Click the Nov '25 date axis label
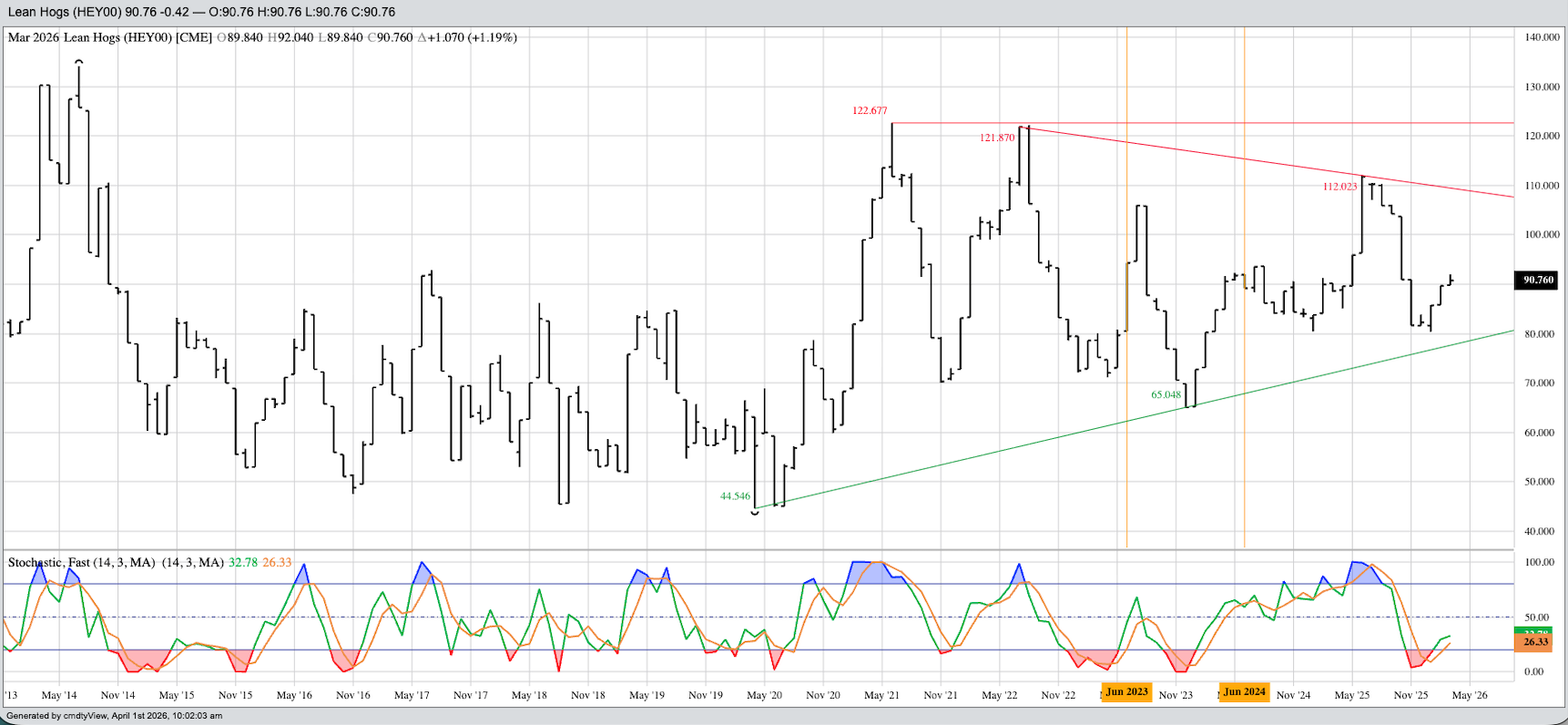Screen dimensions: 1568x725 tap(1410, 695)
